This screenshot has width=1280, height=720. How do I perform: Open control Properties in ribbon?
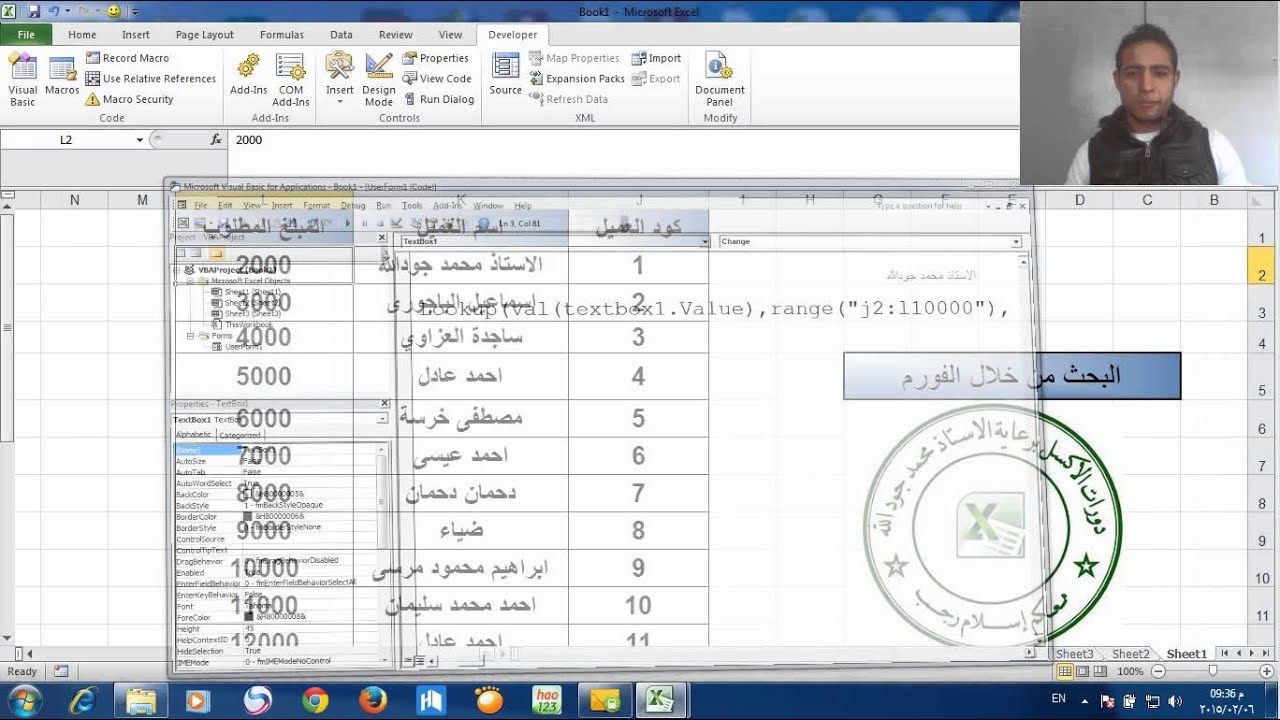(435, 58)
